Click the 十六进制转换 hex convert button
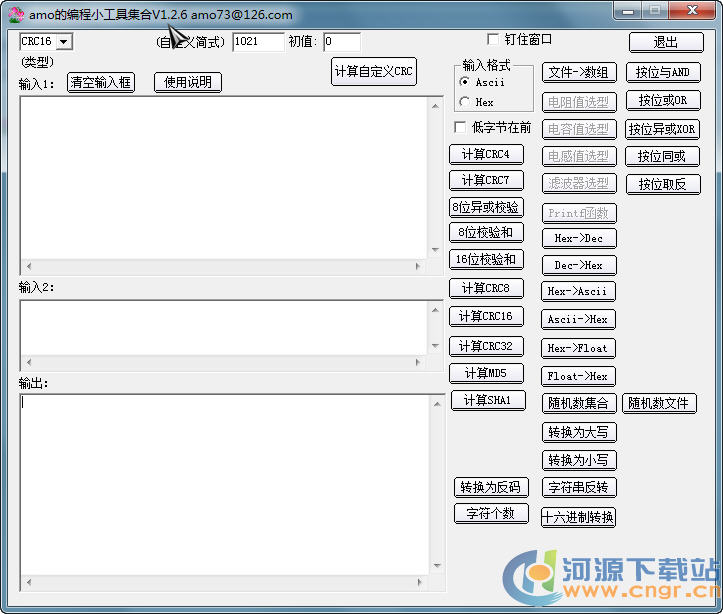723x614 pixels. coord(578,517)
